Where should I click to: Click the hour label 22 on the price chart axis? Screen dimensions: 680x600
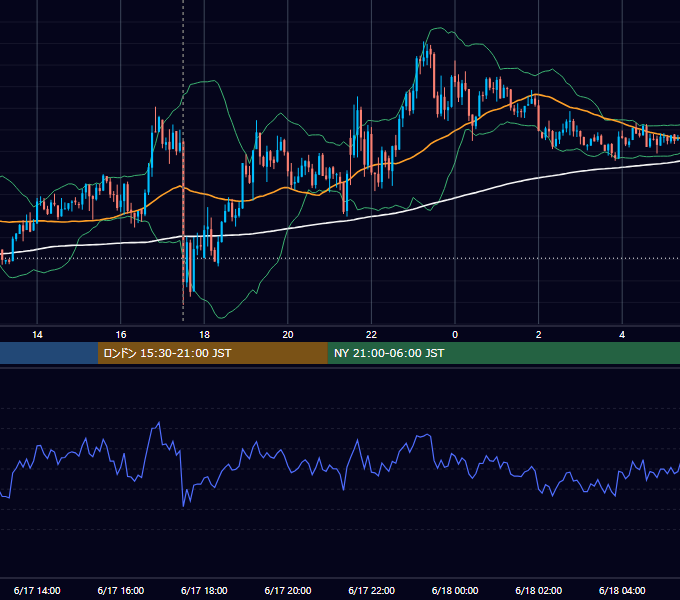[371, 335]
